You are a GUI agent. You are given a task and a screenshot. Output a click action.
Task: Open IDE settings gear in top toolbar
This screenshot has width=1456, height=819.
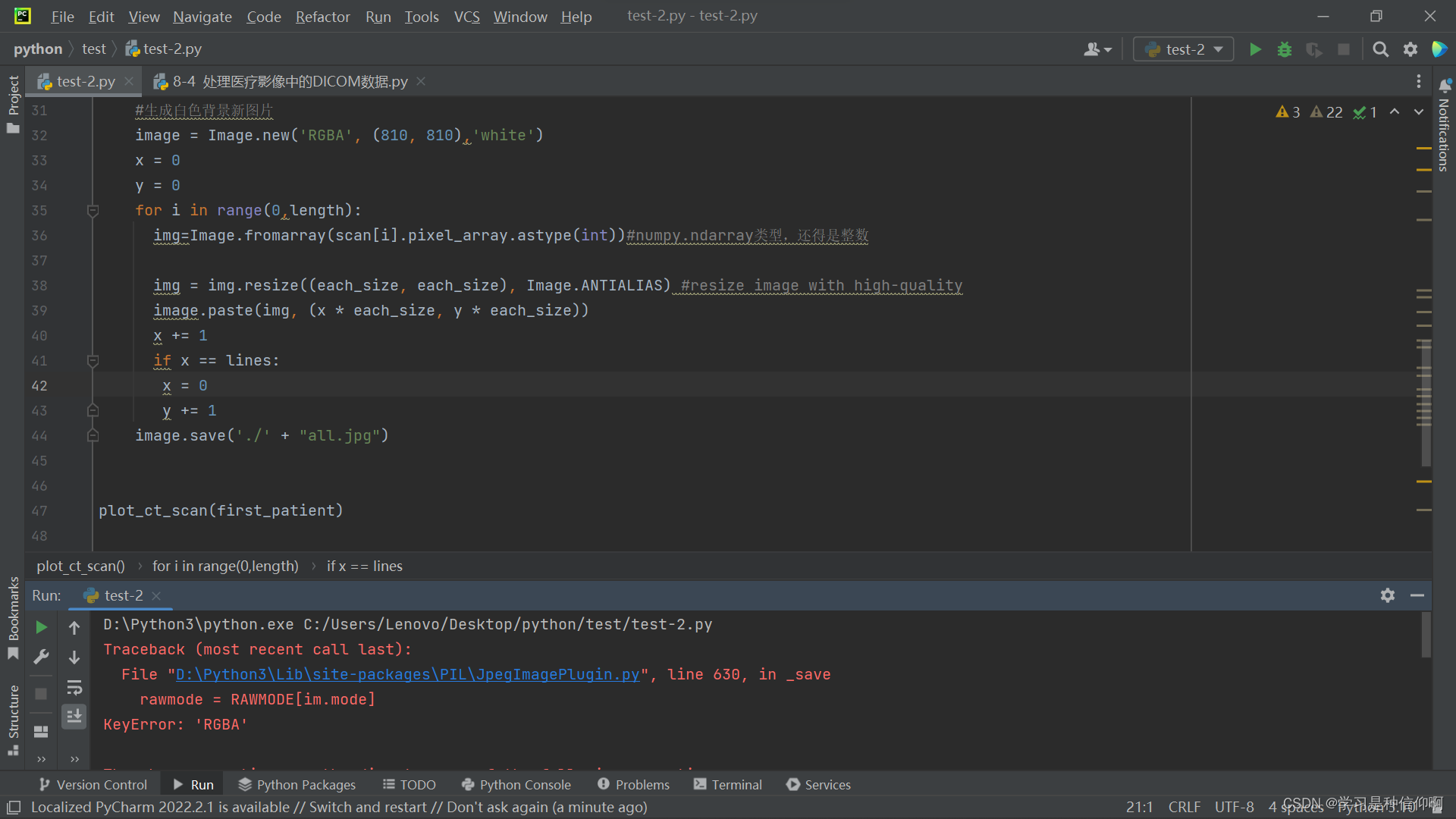[1410, 49]
